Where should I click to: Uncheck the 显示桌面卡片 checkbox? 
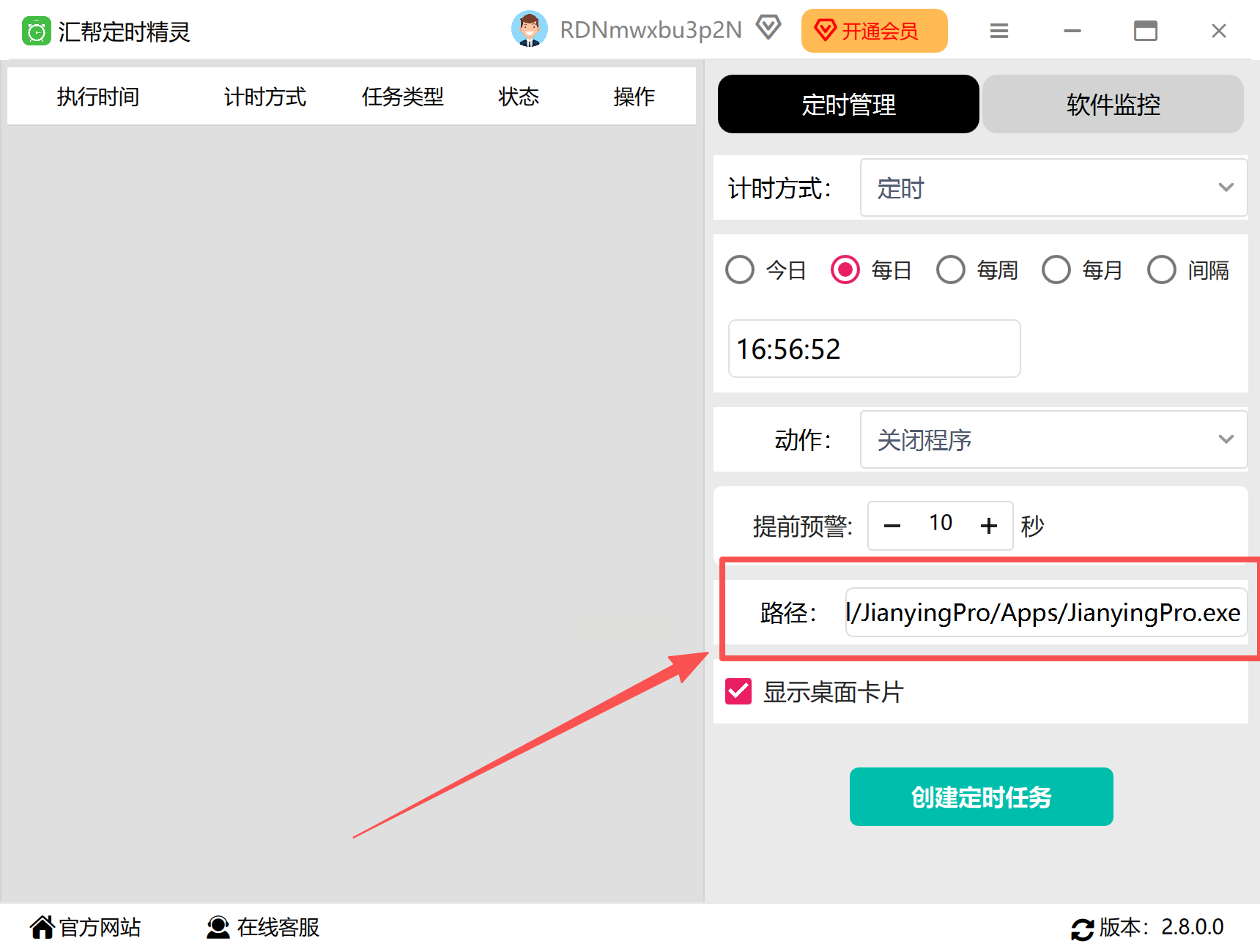click(x=738, y=691)
